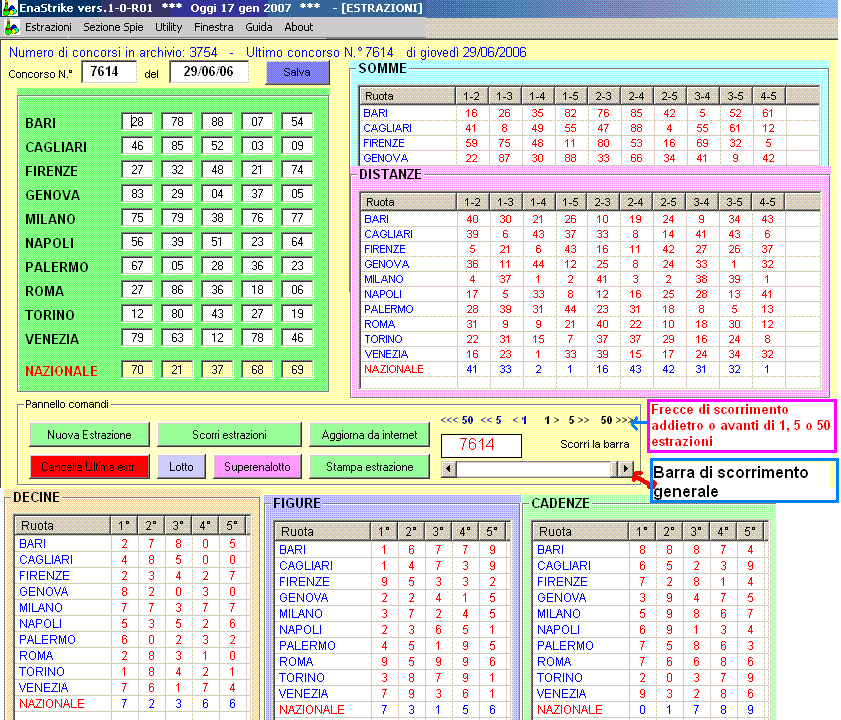Click the scrollbar left arrow
Viewport: 841px width, 720px height.
(x=448, y=469)
